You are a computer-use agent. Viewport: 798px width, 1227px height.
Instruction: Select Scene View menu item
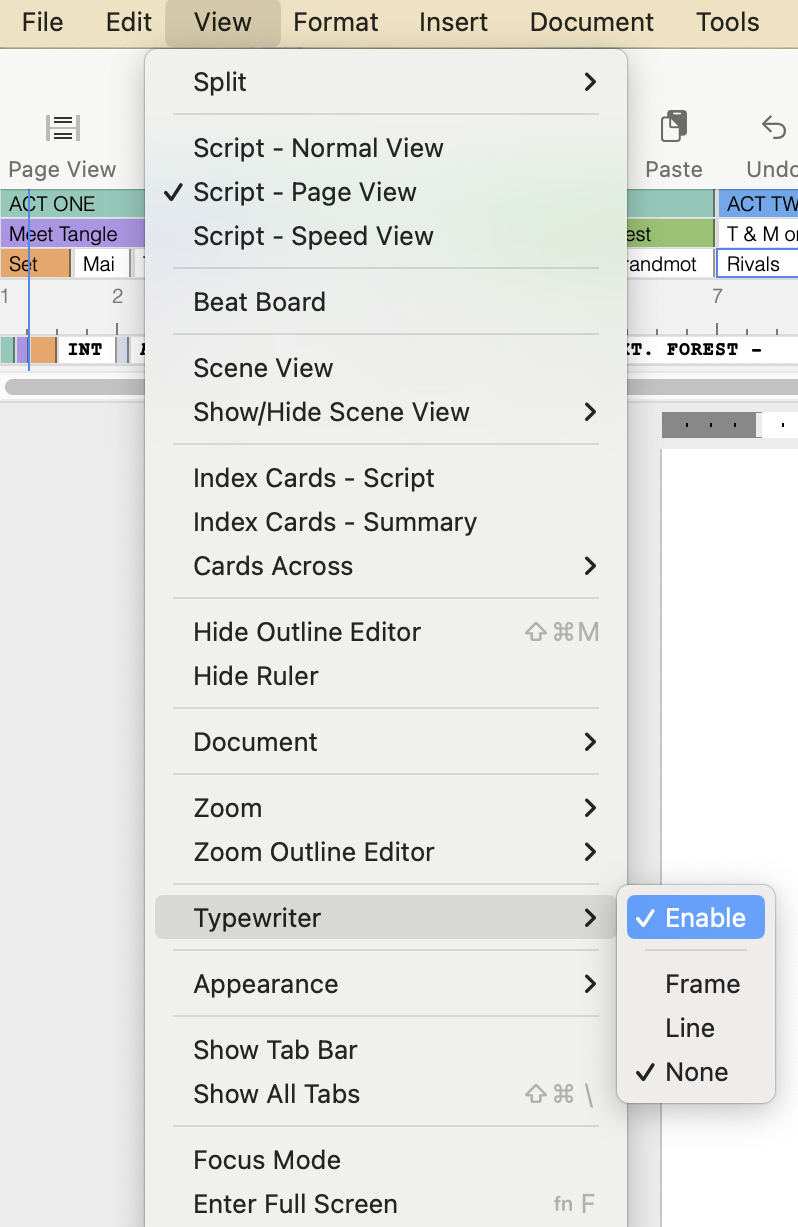click(386, 368)
